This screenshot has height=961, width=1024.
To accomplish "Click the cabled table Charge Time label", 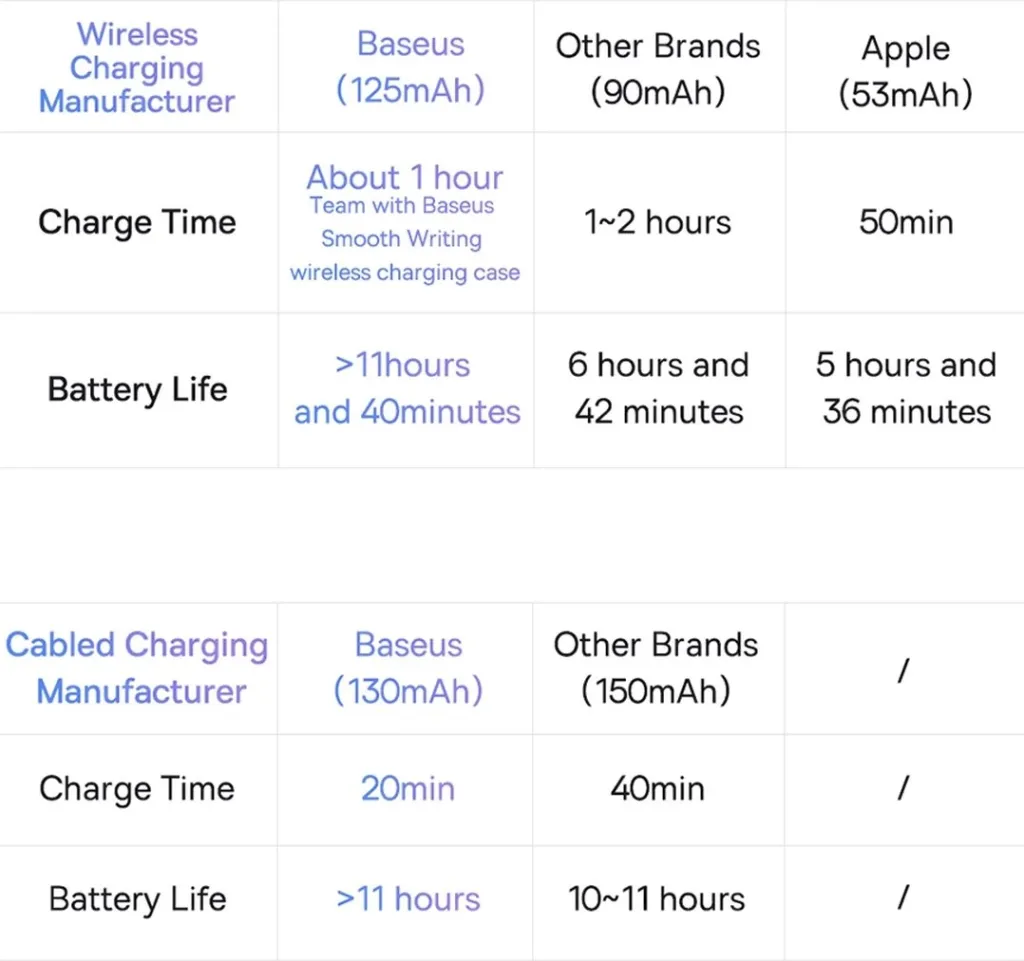I will (x=137, y=789).
